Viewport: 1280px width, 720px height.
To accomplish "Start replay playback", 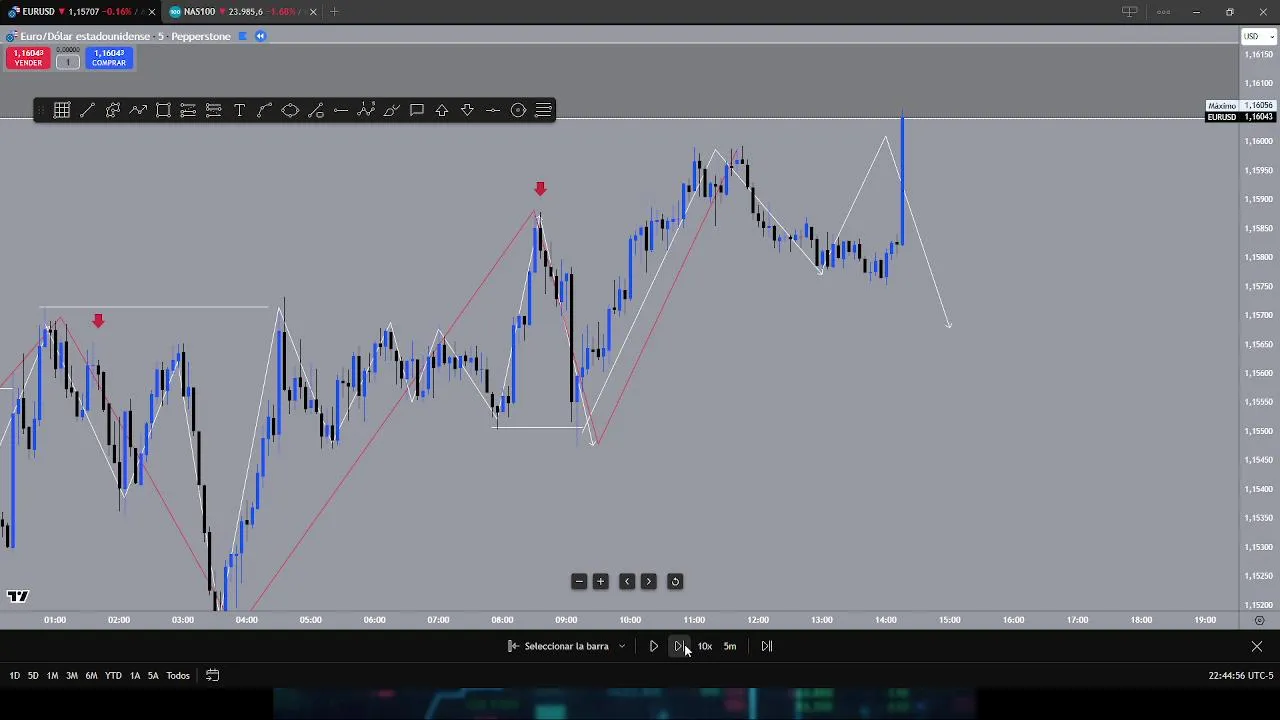I will click(654, 646).
